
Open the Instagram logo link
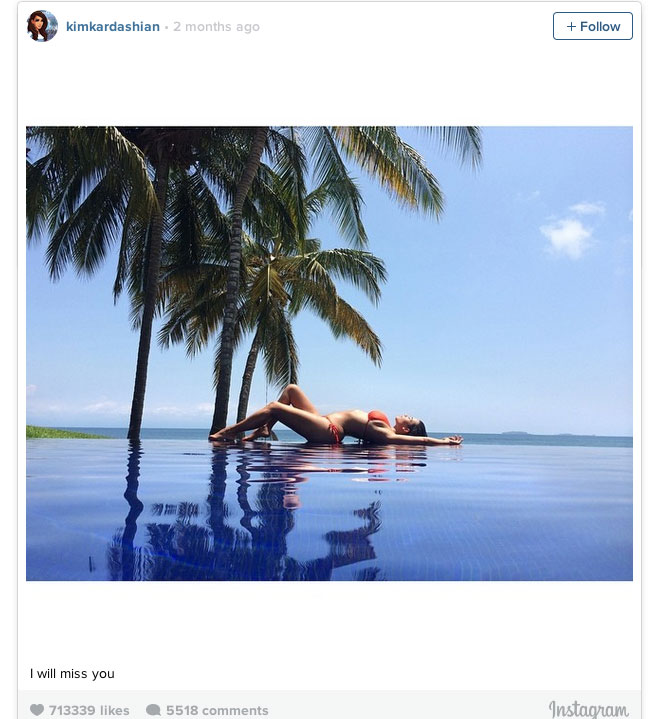[x=588, y=709]
